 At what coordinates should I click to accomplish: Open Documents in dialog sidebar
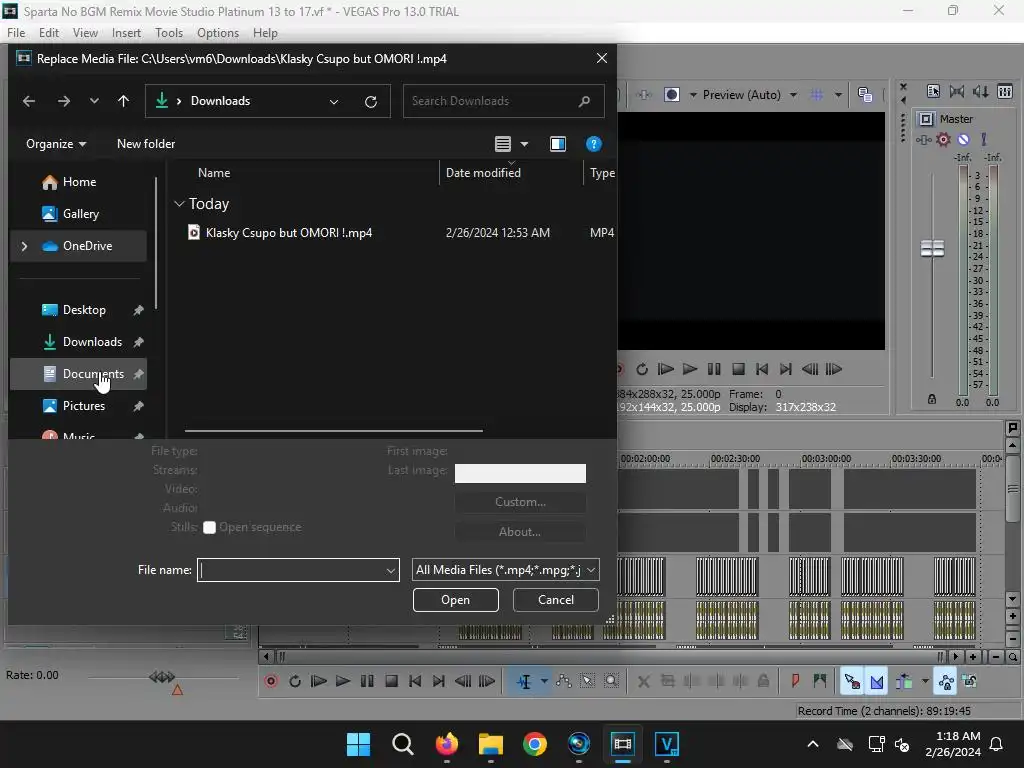[x=78, y=374]
